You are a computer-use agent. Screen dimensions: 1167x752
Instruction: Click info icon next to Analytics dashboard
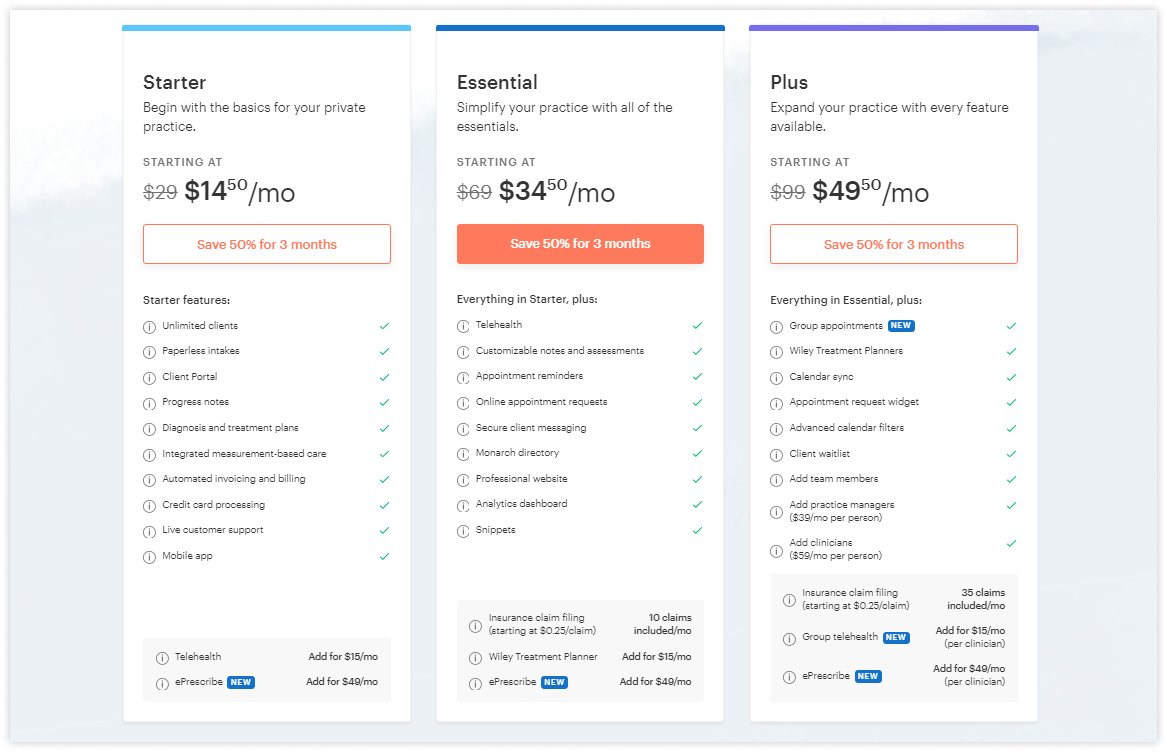(463, 506)
